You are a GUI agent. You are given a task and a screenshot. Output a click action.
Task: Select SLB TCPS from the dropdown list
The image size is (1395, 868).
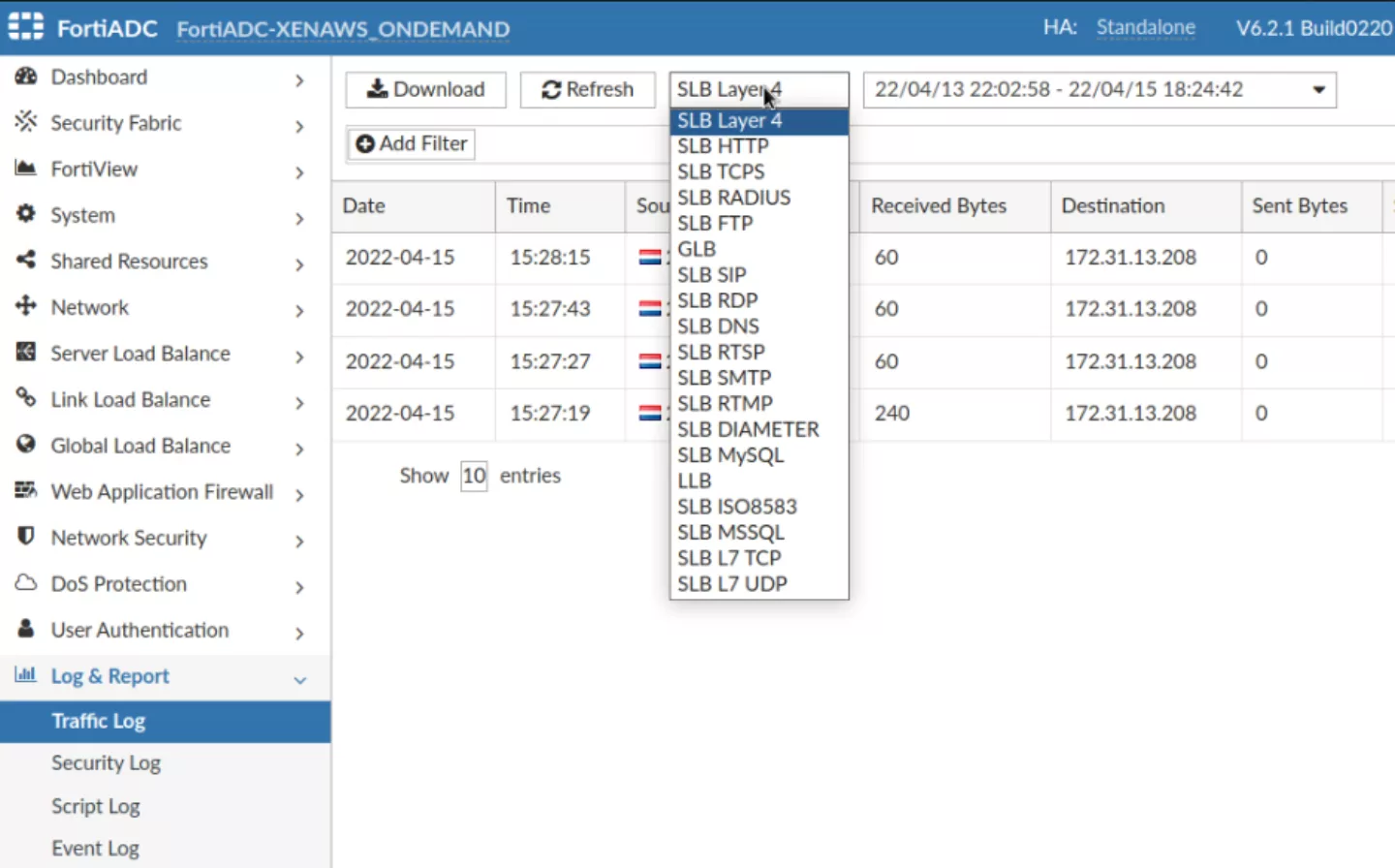pyautogui.click(x=759, y=171)
